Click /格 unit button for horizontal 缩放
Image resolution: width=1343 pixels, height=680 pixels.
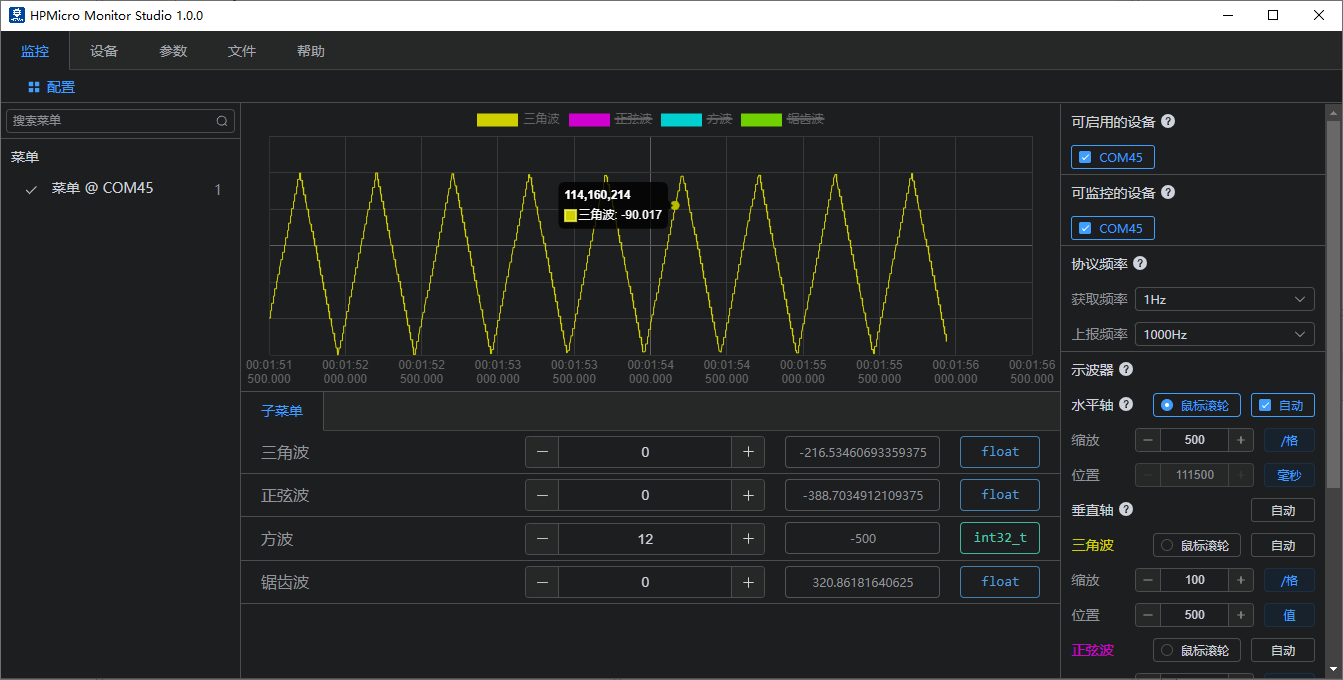click(x=1290, y=440)
